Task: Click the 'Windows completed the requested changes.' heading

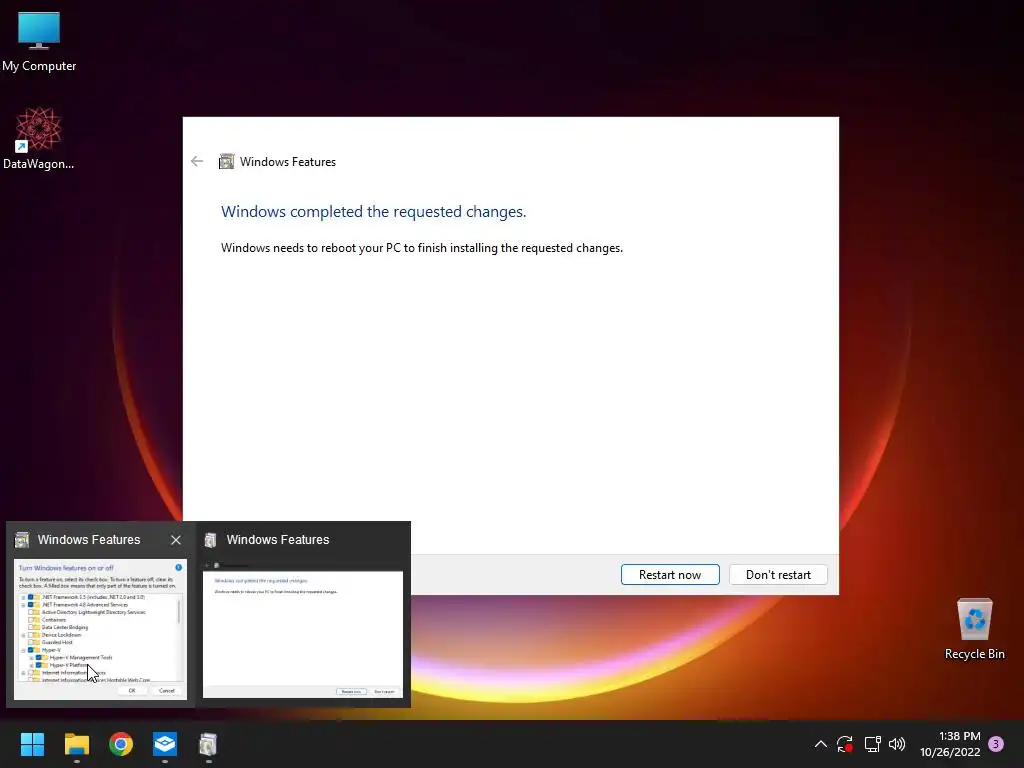Action: point(374,212)
